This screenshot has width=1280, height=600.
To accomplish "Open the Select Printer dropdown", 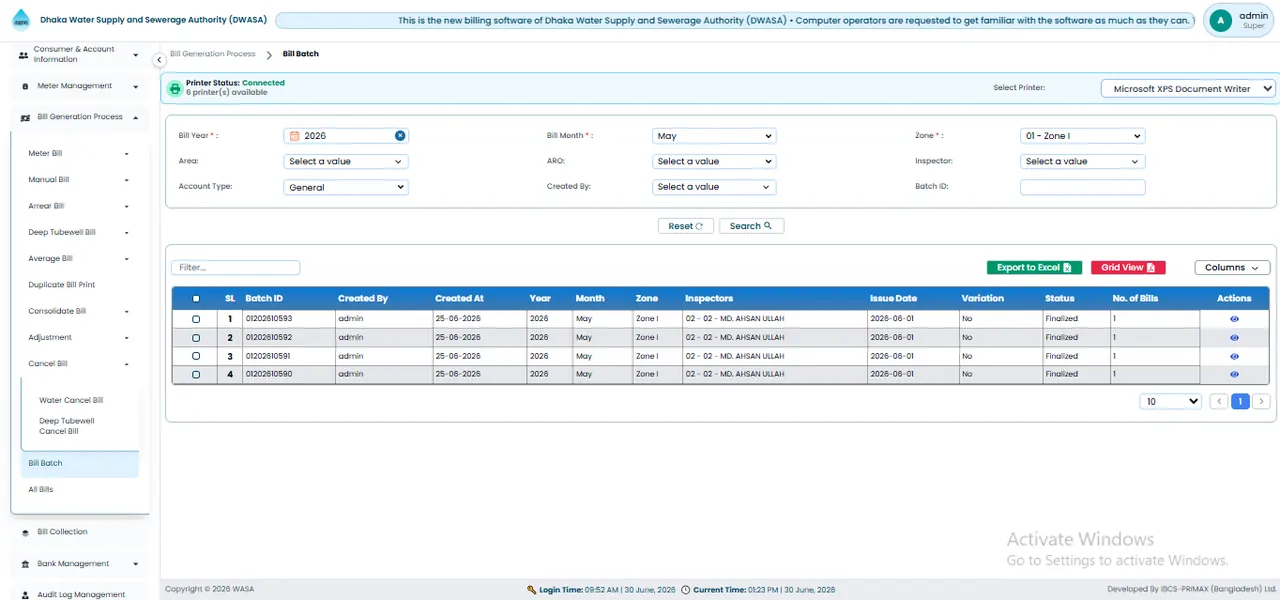I will click(1188, 88).
